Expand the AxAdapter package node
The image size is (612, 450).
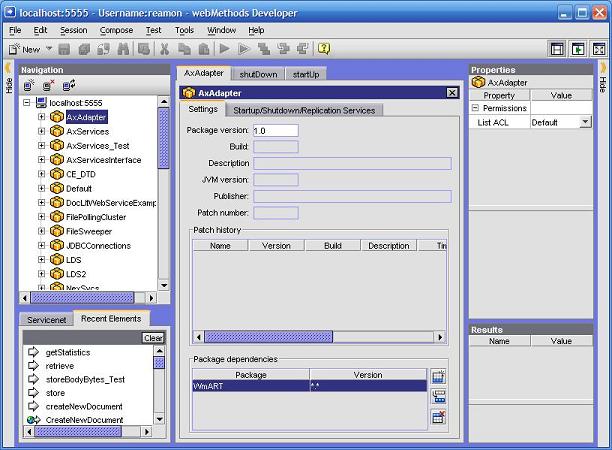[x=41, y=117]
